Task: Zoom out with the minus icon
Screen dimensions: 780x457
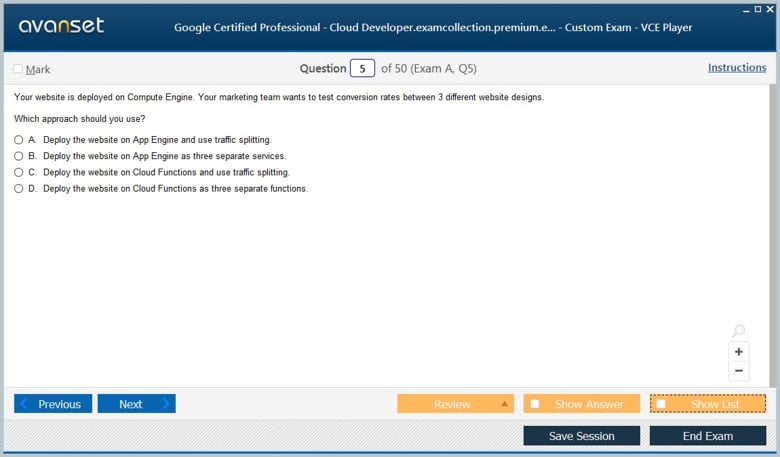Action: 738,371
